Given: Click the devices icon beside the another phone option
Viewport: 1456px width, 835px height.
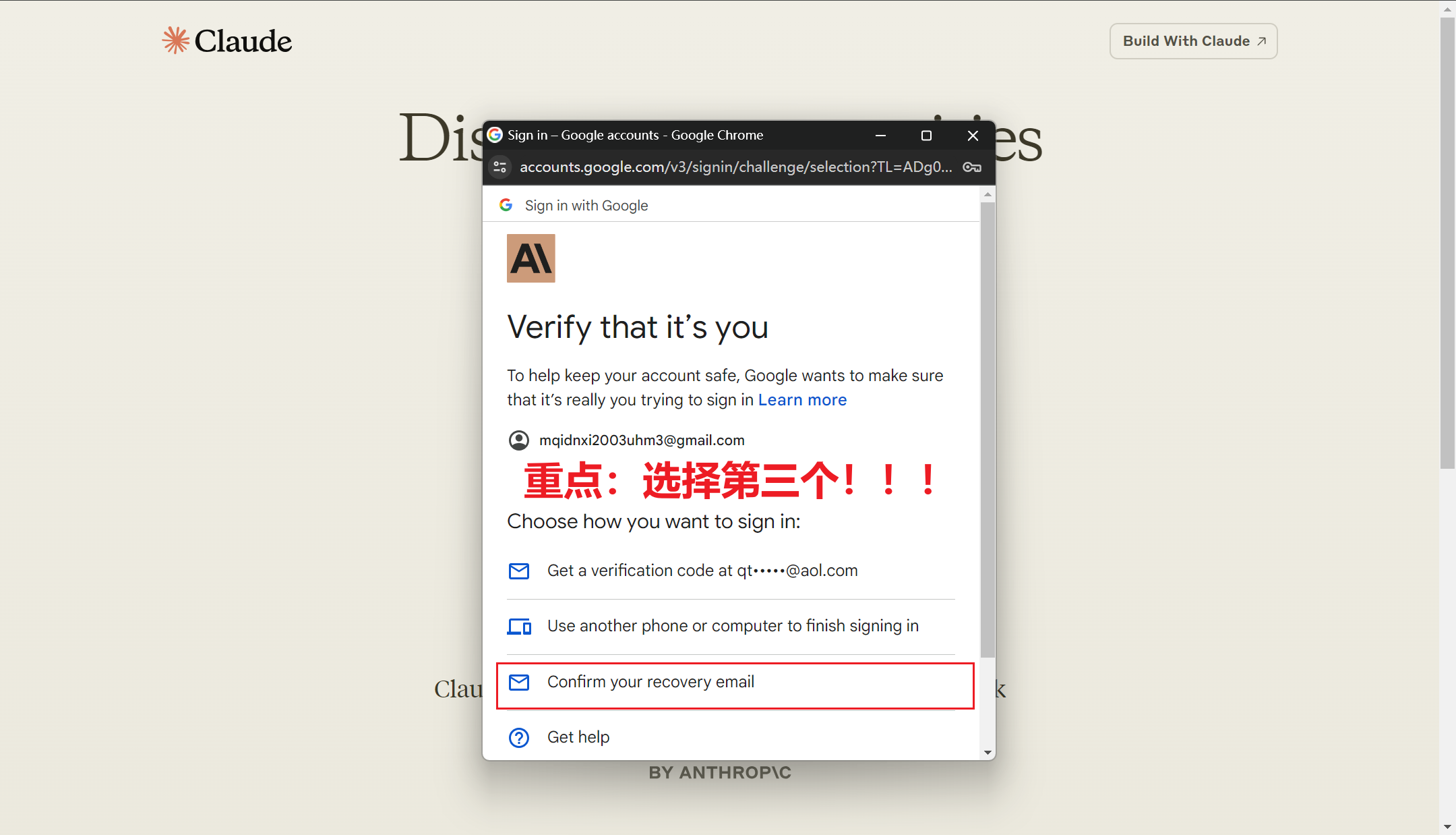Looking at the screenshot, I should pos(518,627).
